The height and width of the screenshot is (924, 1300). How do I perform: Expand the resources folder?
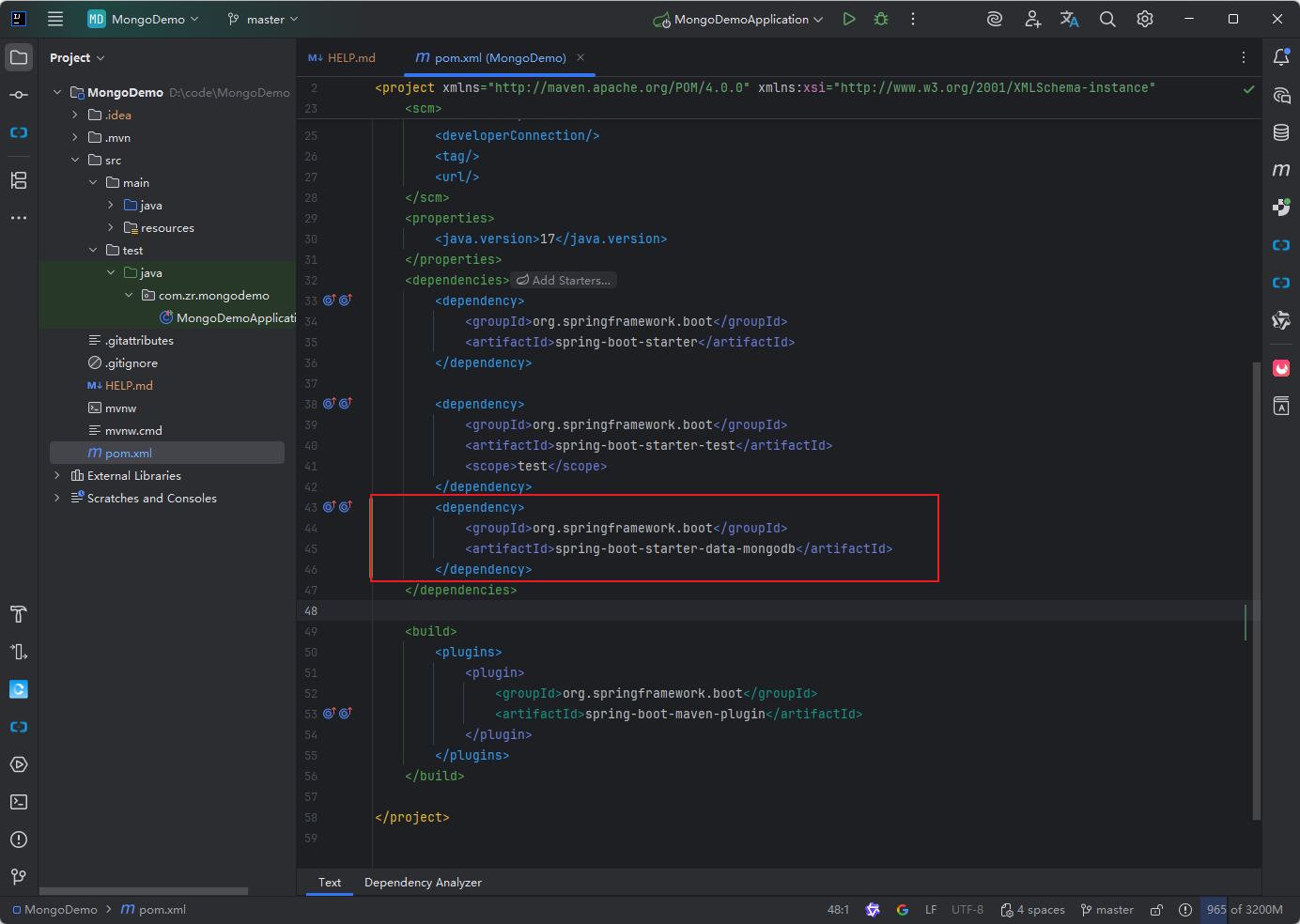click(111, 227)
